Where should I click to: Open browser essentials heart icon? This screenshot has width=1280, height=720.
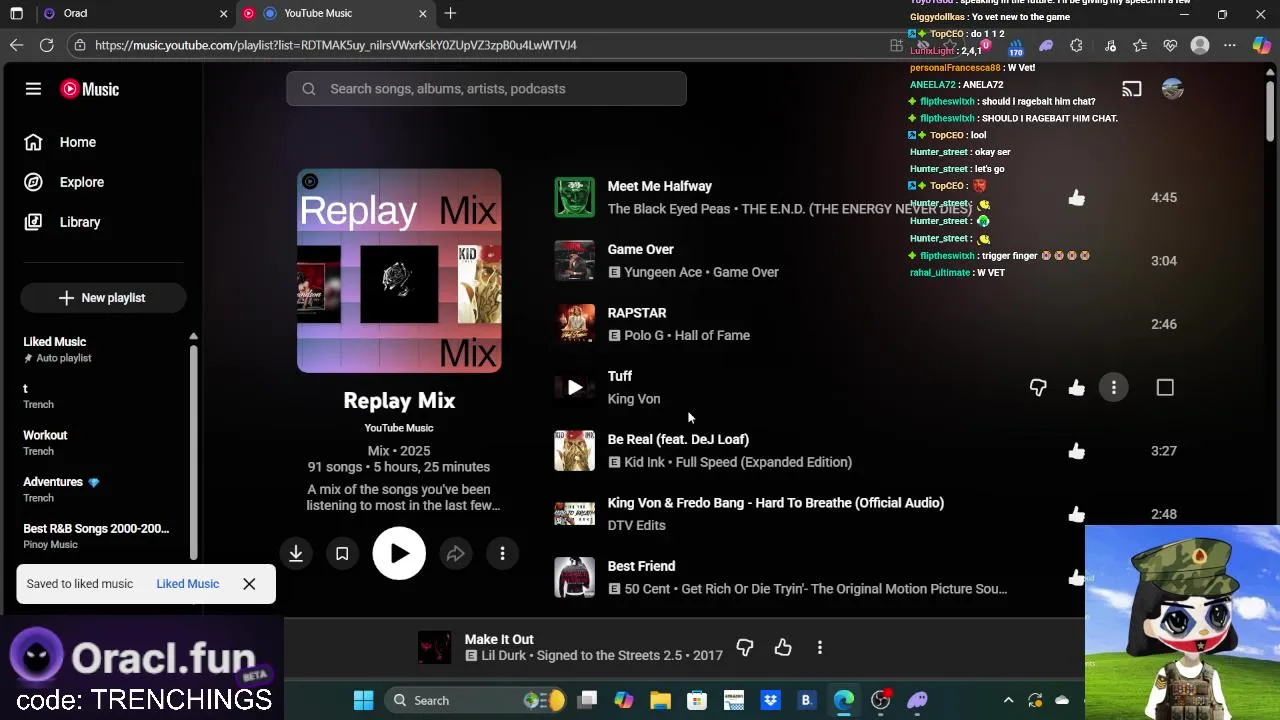click(x=1170, y=45)
